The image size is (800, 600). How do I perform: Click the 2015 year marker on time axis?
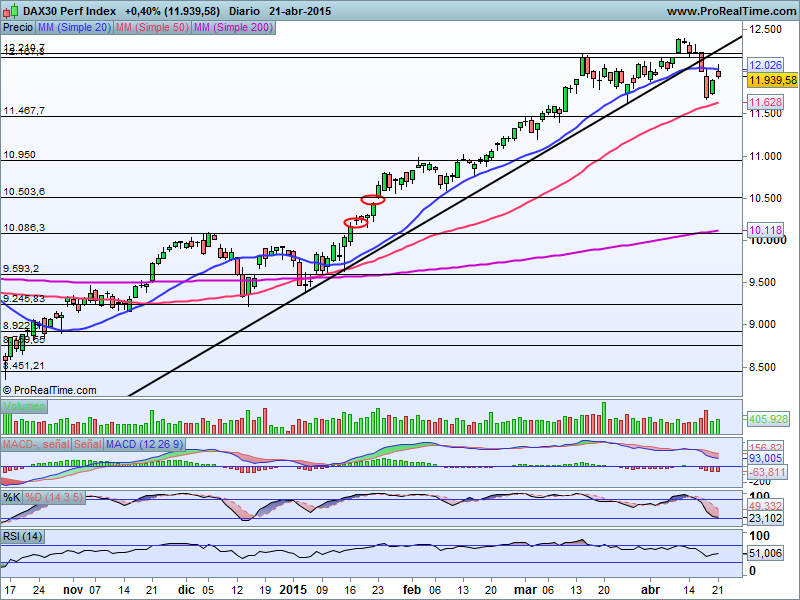click(x=293, y=590)
